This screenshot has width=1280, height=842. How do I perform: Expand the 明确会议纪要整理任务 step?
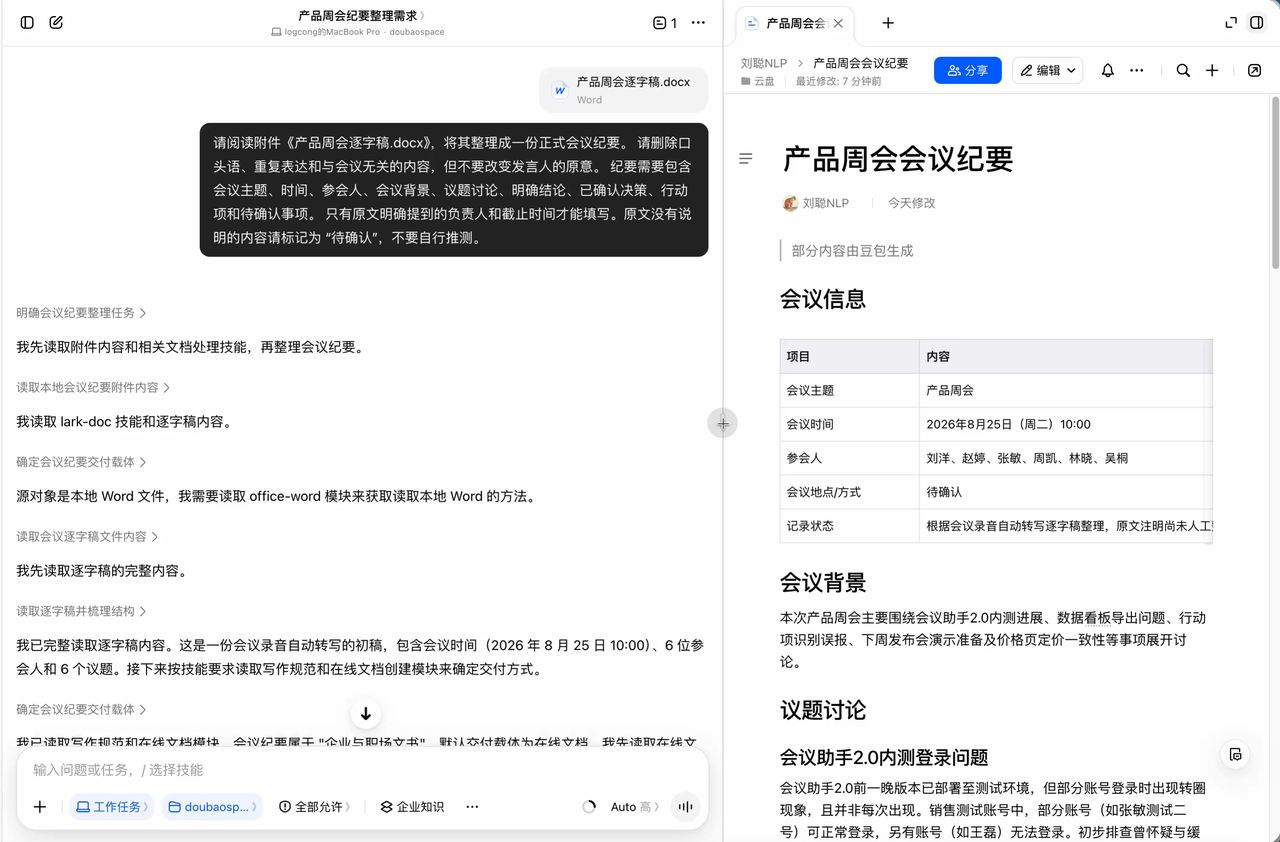[x=81, y=313]
